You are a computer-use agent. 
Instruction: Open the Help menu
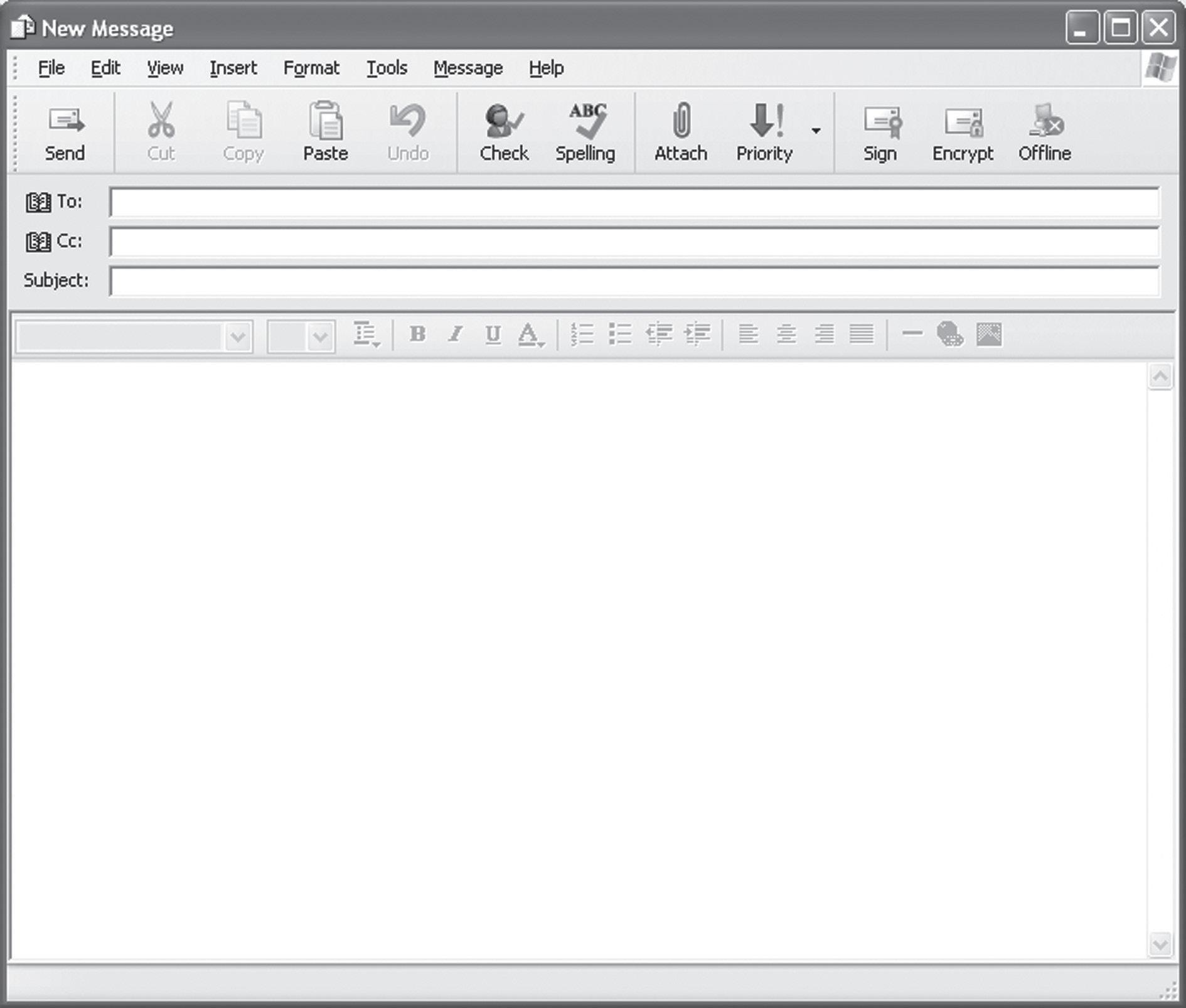[x=547, y=68]
